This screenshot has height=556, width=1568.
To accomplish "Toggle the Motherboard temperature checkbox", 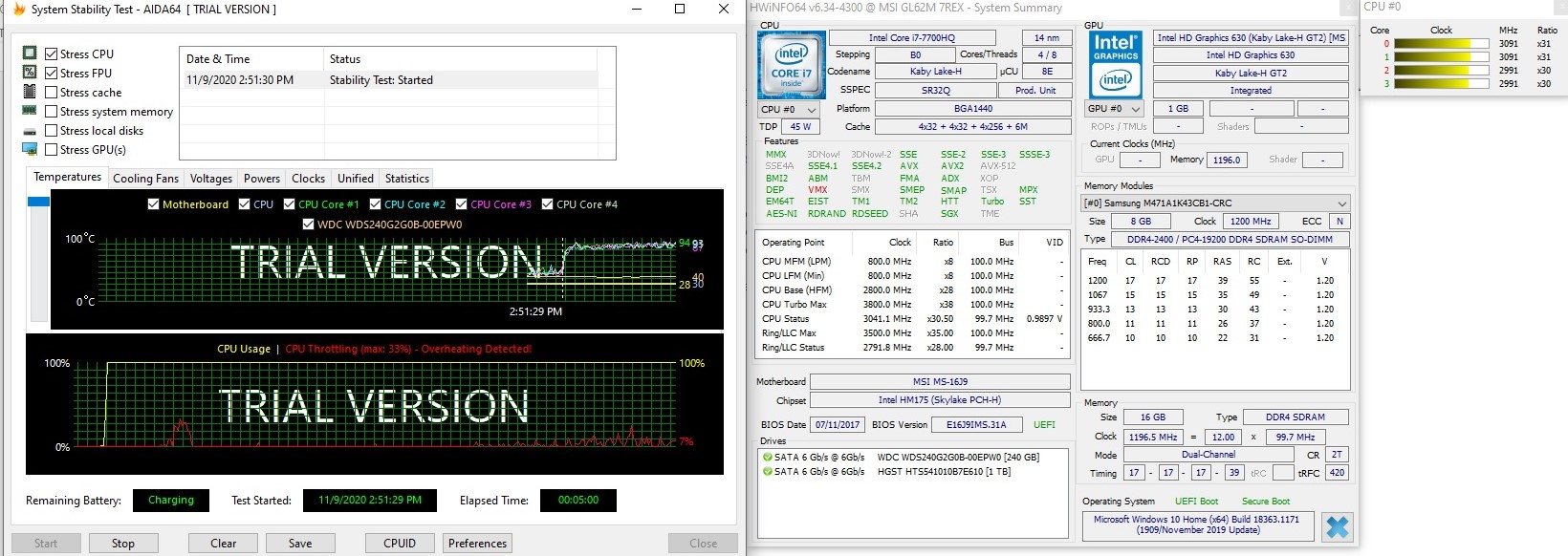I will click(153, 204).
